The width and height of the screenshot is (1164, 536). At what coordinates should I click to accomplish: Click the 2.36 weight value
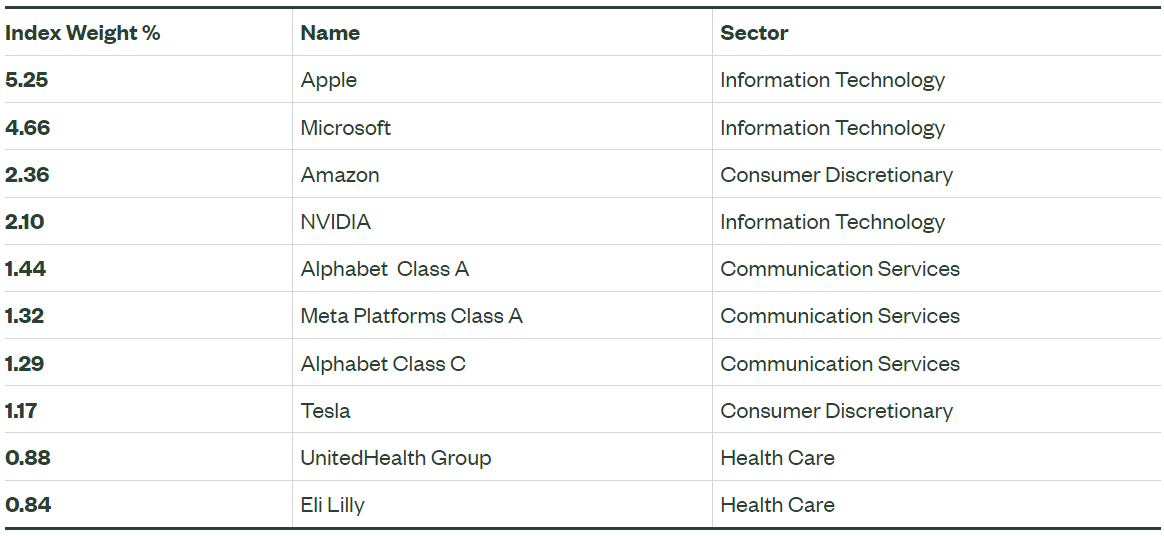pyautogui.click(x=28, y=175)
